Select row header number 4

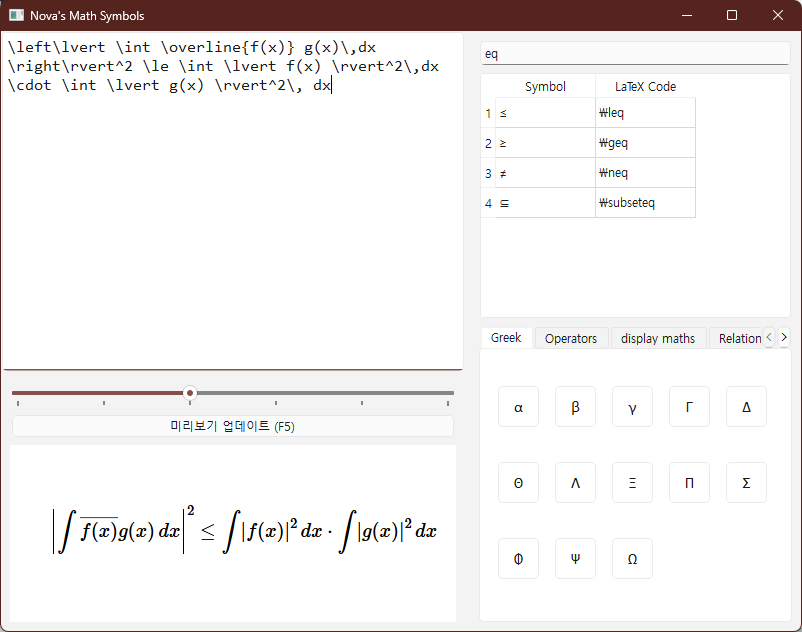tap(488, 203)
